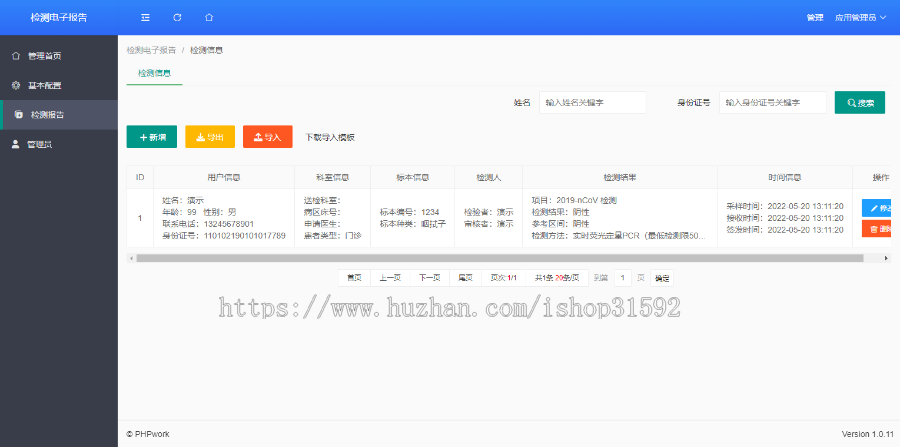This screenshot has height=447, width=900.
Task: Open 基本配置 in the sidebar
Action: pos(59,85)
